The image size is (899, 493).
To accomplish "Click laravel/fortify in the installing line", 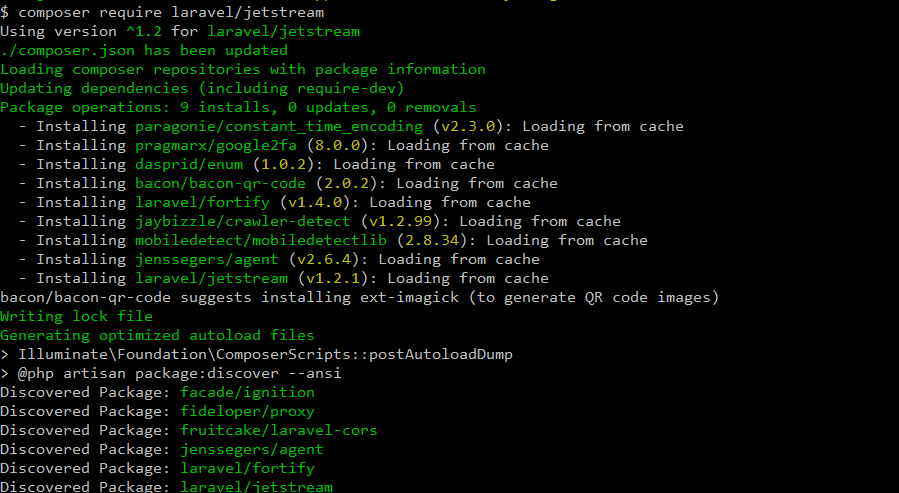I will (202, 202).
